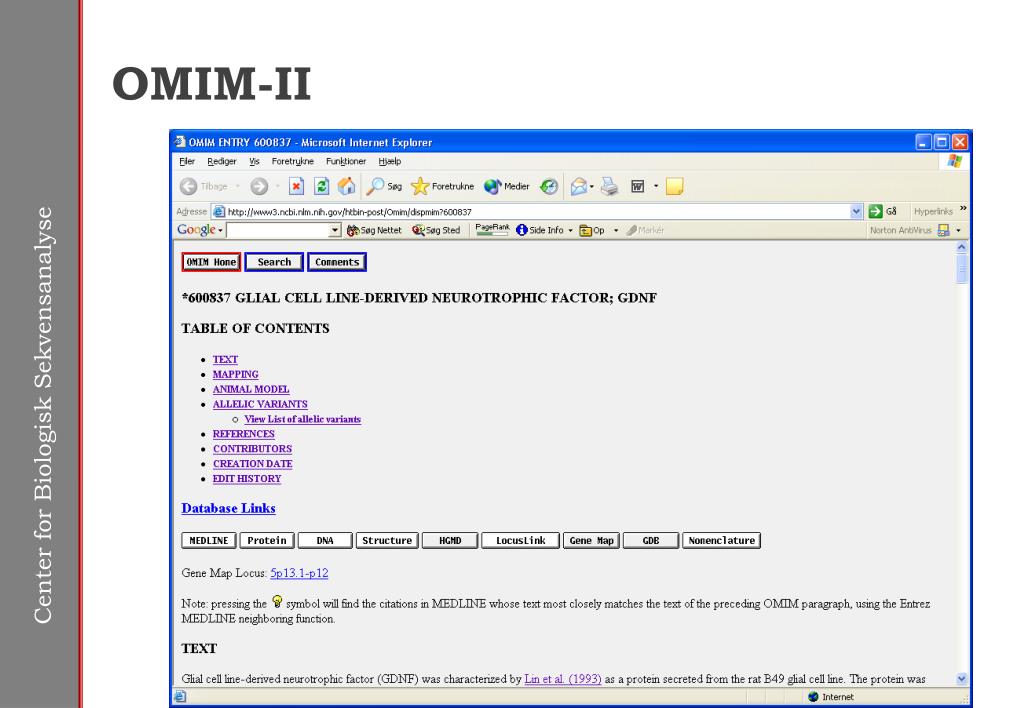Click the MEDLINE database button
The image size is (1023, 708).
[209, 540]
